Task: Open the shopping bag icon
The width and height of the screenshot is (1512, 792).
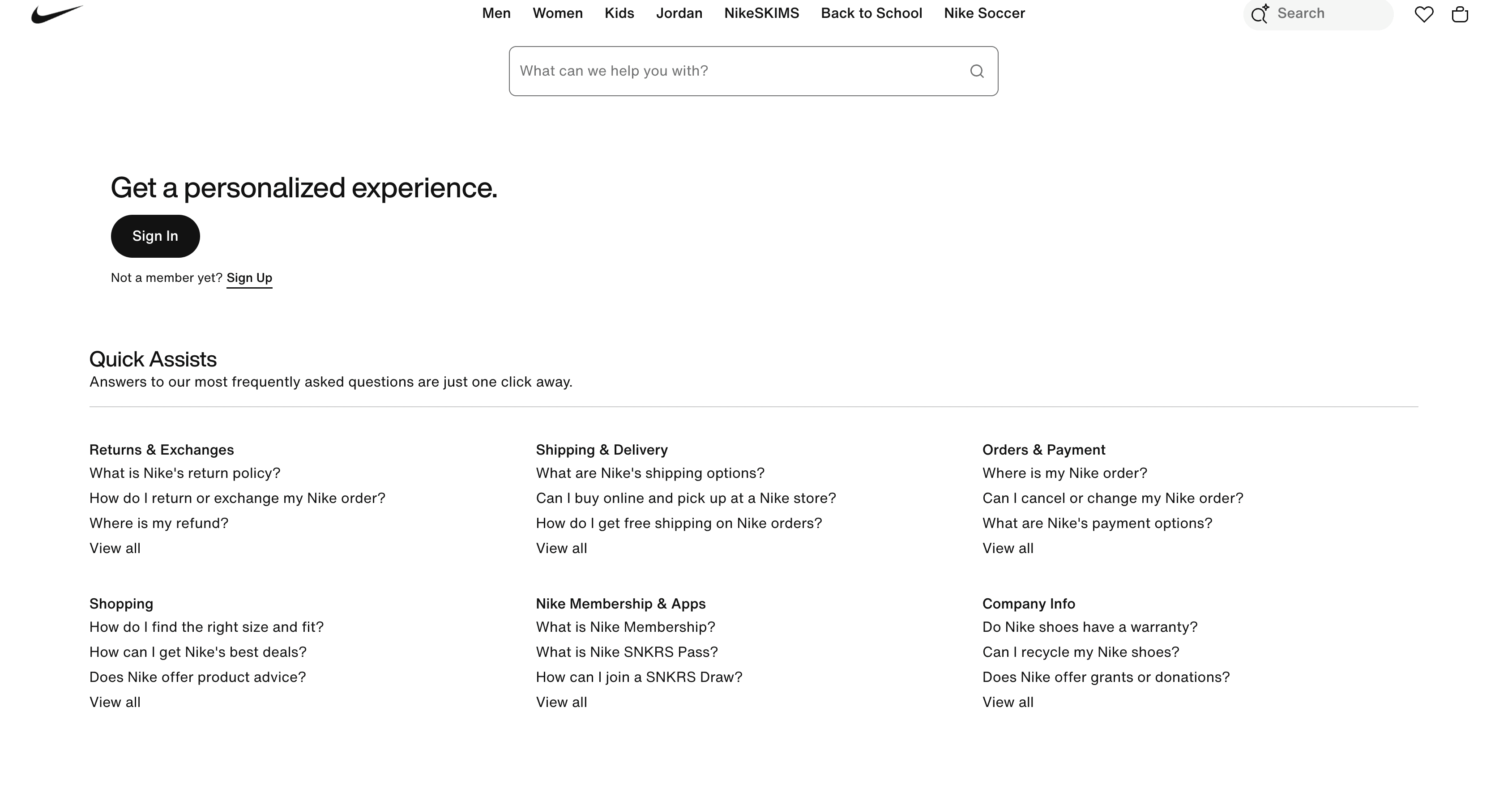Action: (x=1460, y=14)
